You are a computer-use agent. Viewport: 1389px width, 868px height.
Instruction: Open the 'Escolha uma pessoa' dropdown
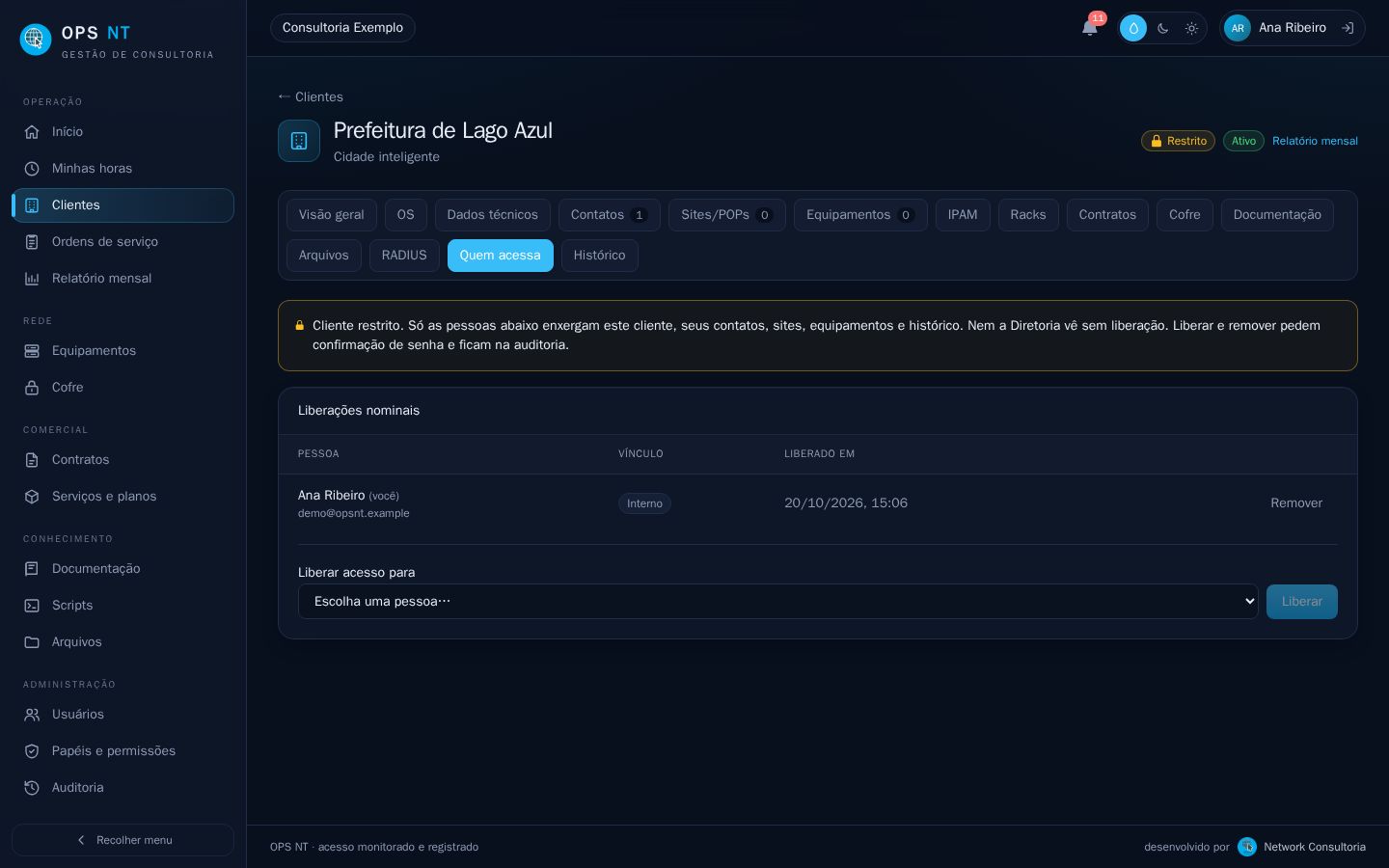coord(778,602)
